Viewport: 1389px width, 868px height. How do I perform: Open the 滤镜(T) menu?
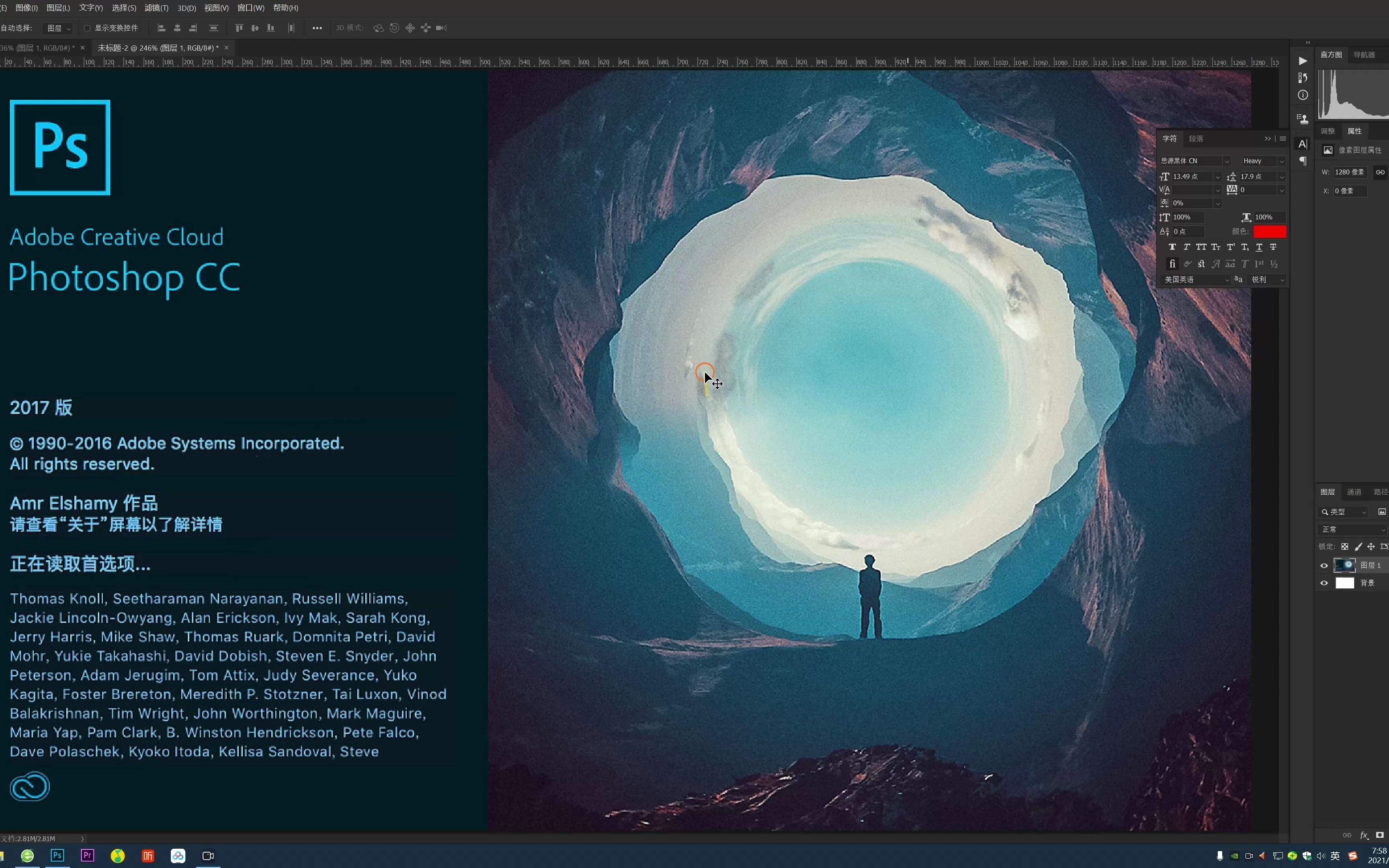point(156,8)
